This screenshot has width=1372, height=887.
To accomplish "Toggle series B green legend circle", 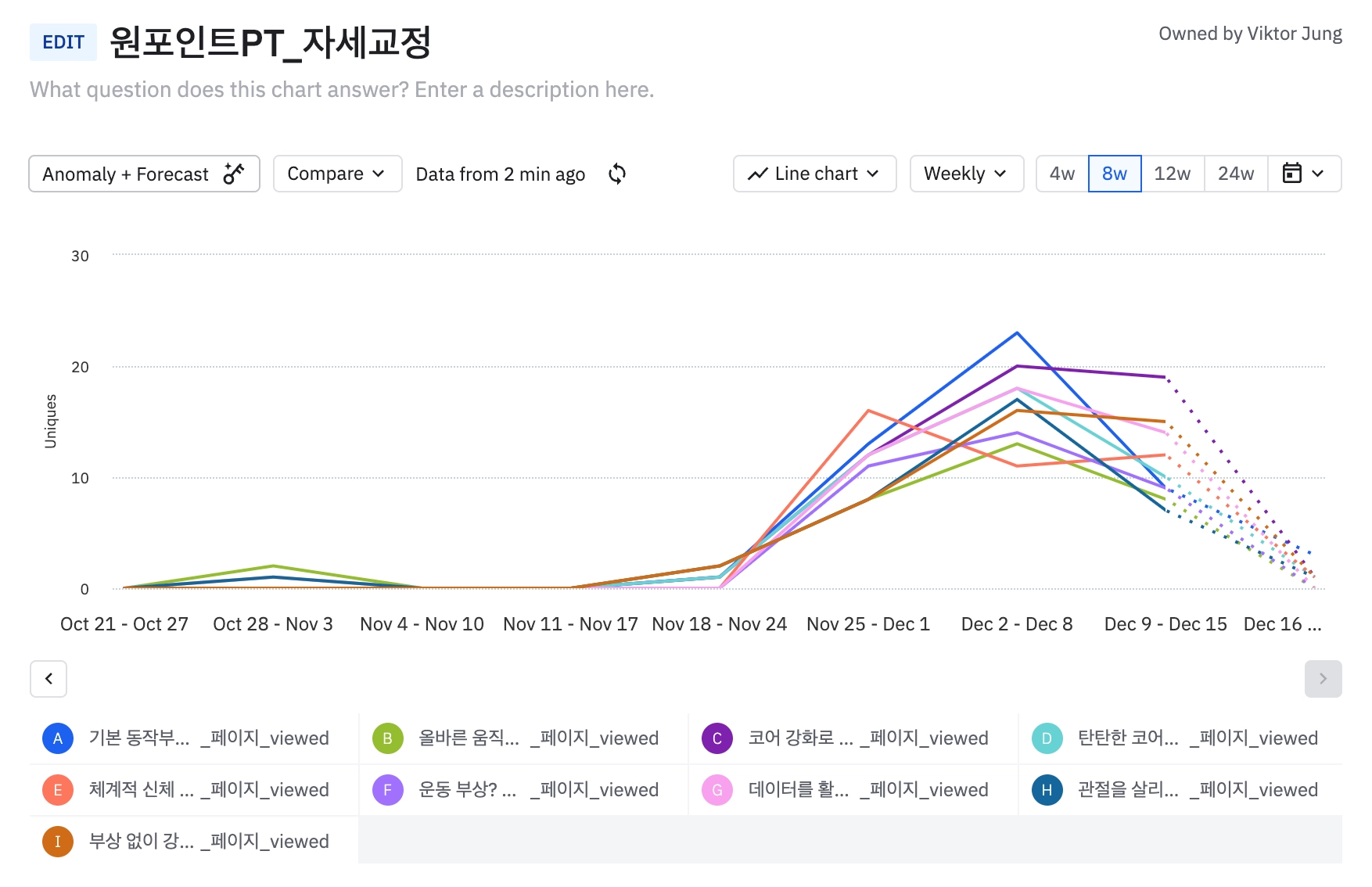I will point(387,738).
